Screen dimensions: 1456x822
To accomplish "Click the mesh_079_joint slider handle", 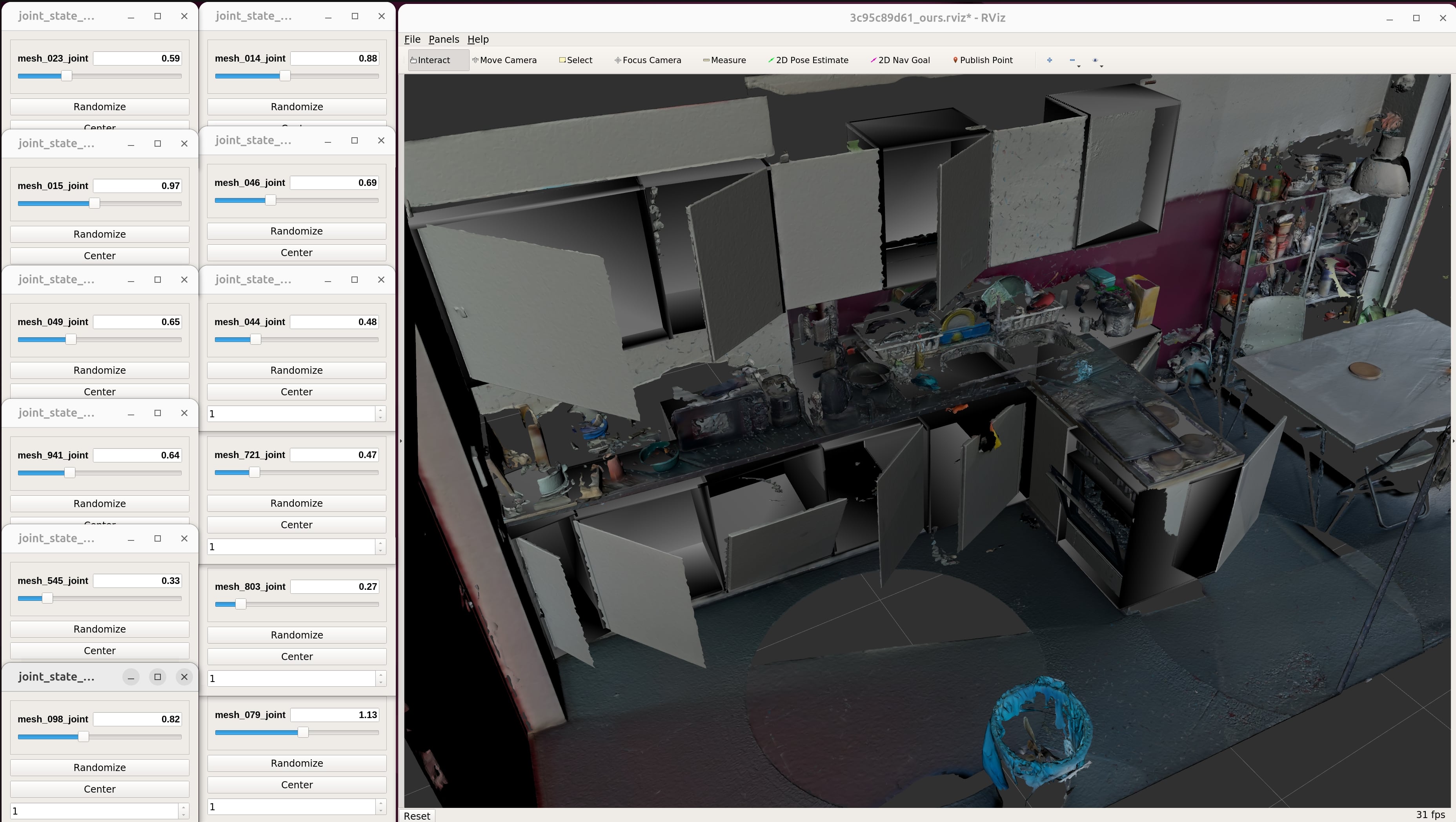I will [303, 732].
